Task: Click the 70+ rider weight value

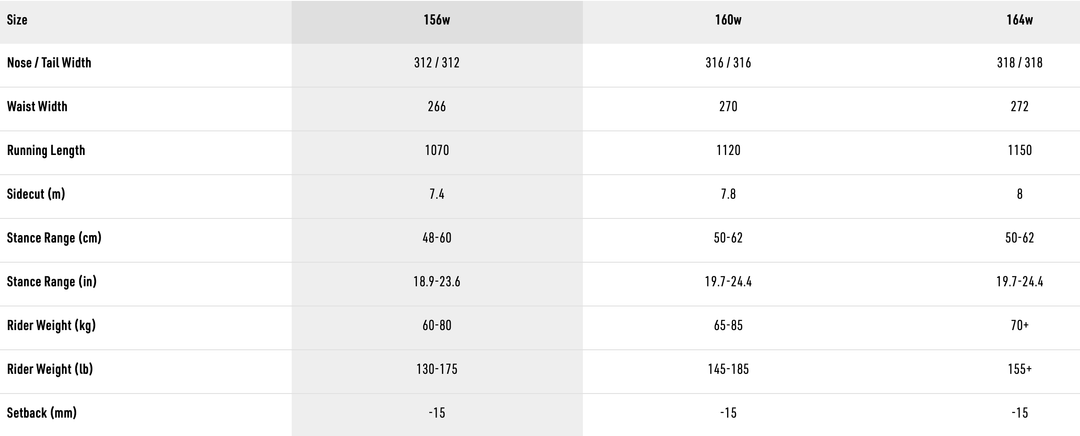Action: pos(1019,326)
